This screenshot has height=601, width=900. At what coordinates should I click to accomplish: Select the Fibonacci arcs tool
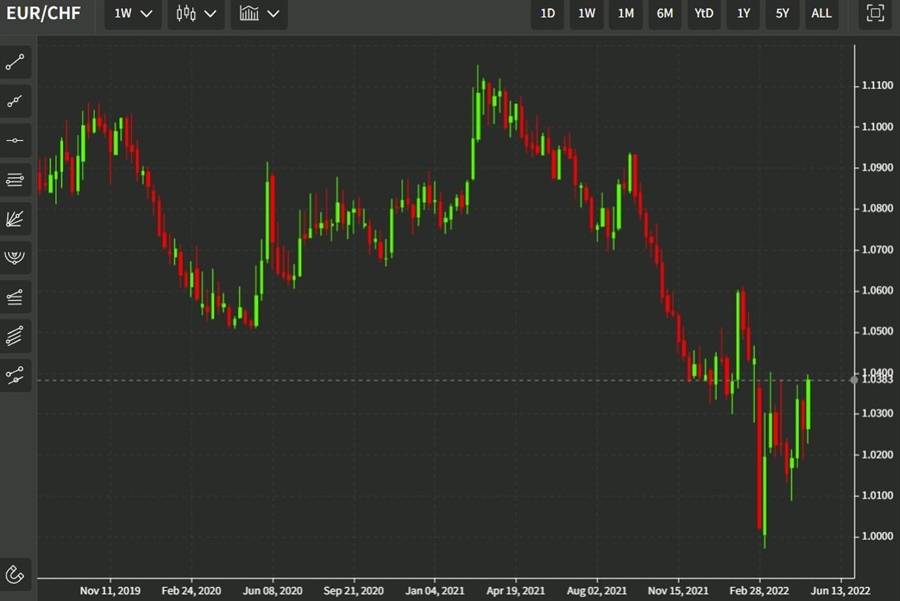(x=15, y=258)
